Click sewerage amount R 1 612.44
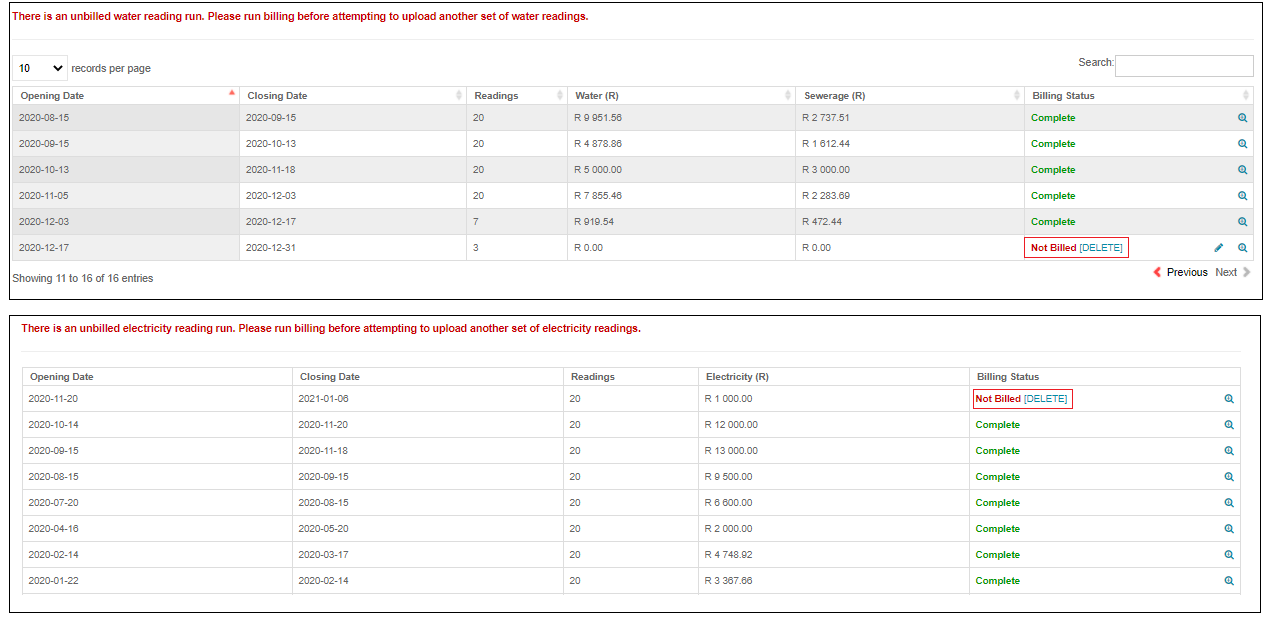Viewport: 1278px width, 623px height. tap(826, 144)
